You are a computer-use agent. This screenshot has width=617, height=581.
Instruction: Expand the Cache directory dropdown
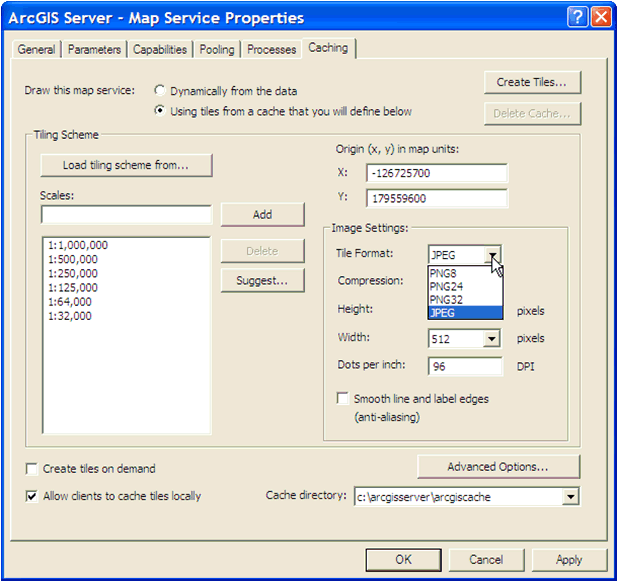[571, 497]
